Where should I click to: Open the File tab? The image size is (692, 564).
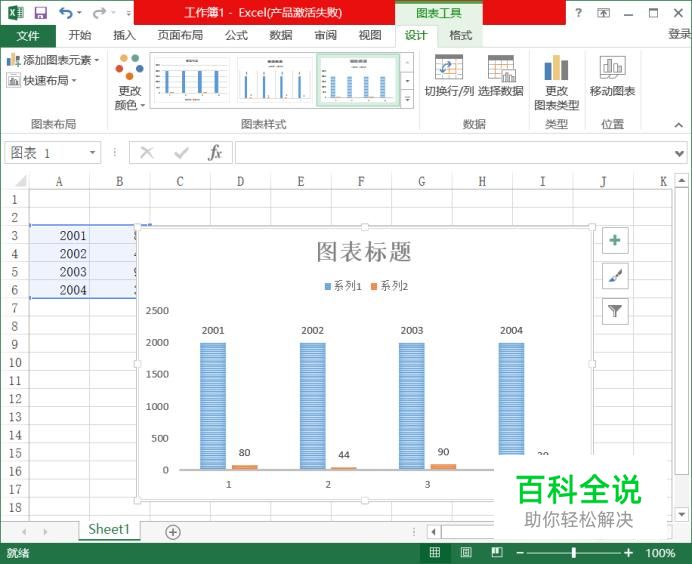28,35
